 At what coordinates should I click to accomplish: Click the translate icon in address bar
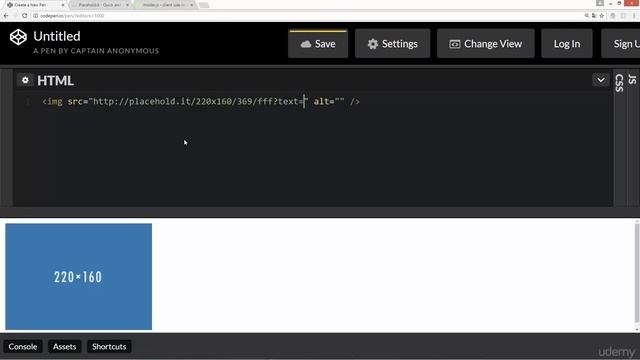(594, 16)
